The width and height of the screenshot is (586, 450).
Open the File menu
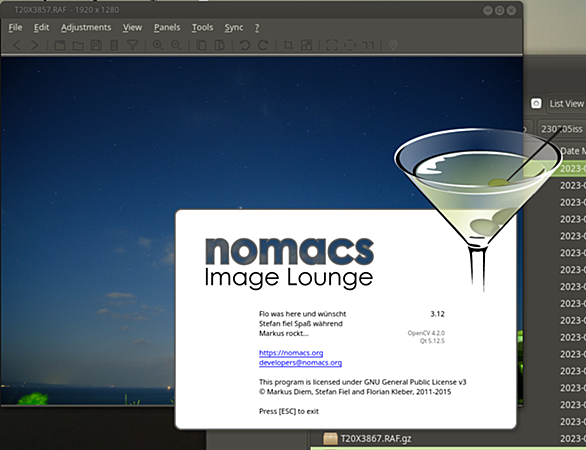coord(15,28)
